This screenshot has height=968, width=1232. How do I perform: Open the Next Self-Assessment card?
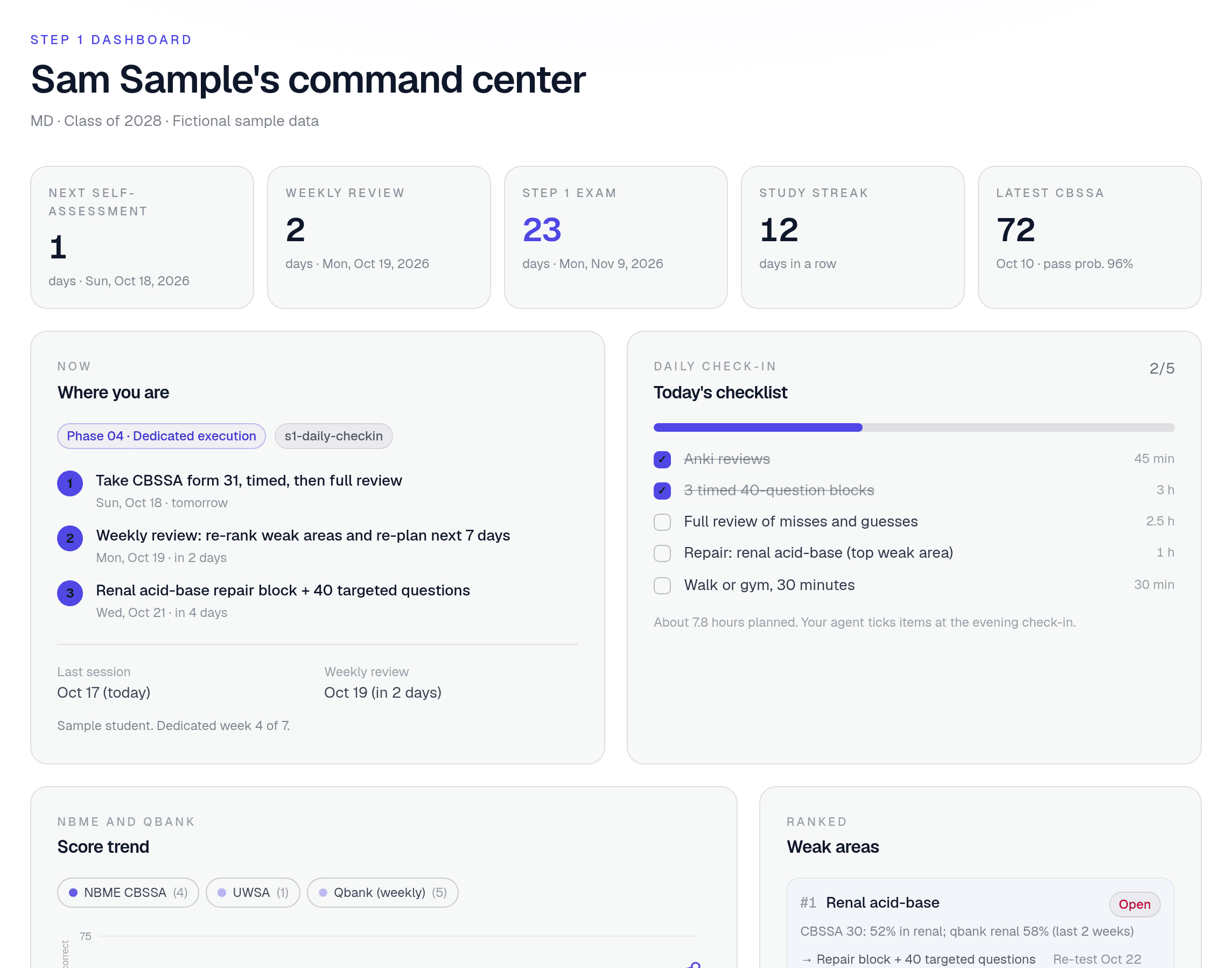[x=142, y=237]
